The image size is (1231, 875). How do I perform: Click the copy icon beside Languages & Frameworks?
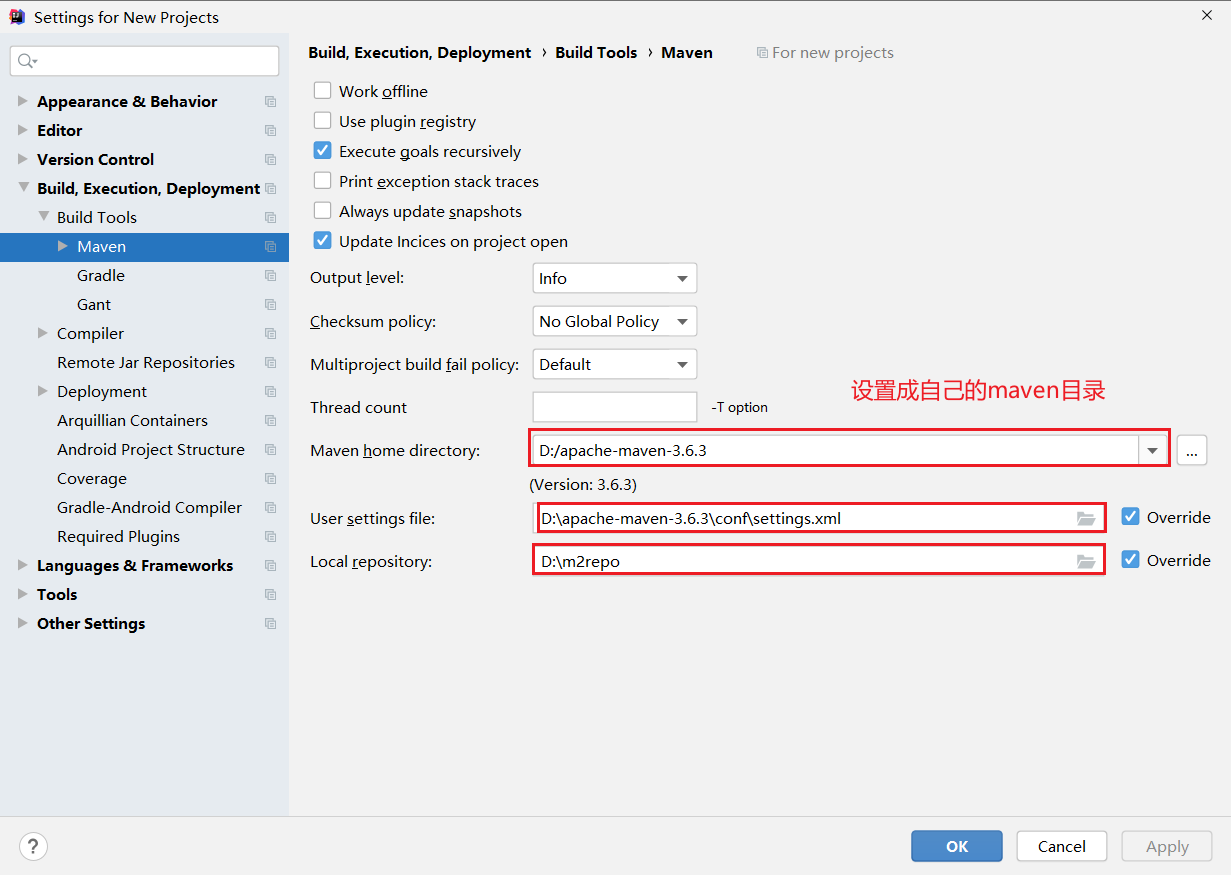tap(270, 565)
